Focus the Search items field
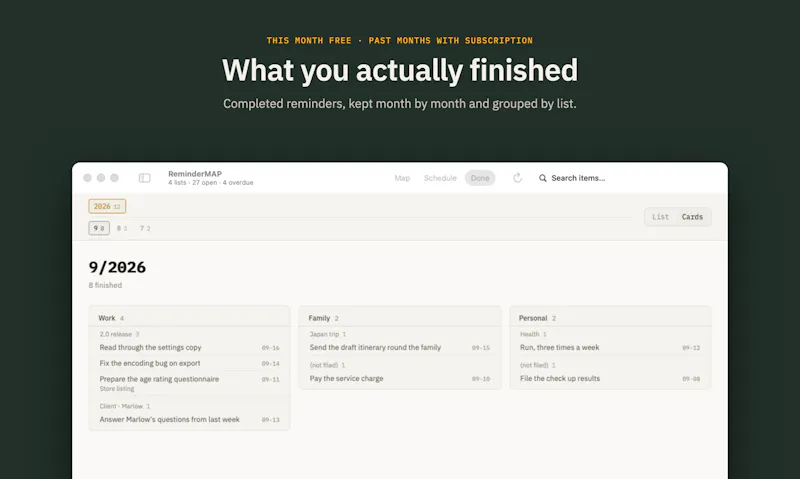Screen dimensions: 800x479 (x=578, y=178)
